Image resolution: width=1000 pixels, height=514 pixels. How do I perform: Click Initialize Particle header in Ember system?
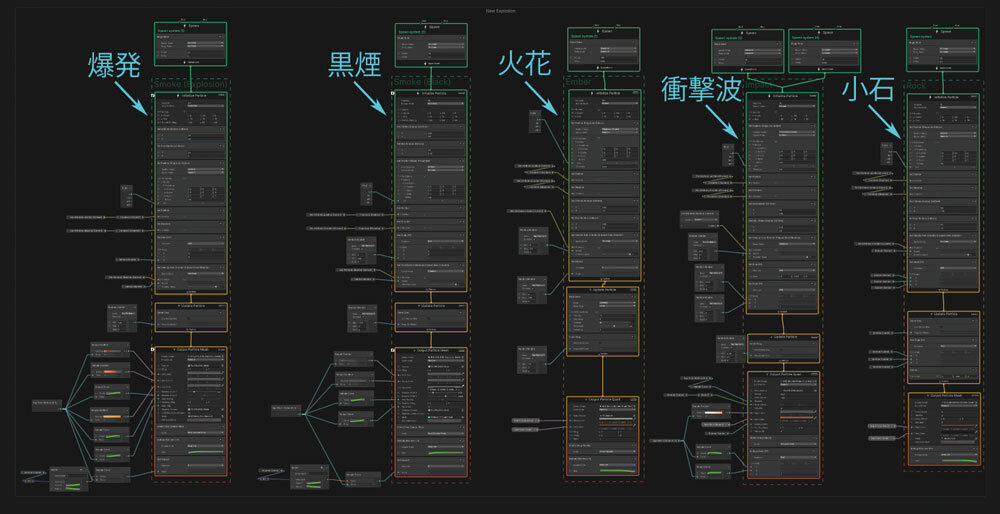tap(604, 93)
